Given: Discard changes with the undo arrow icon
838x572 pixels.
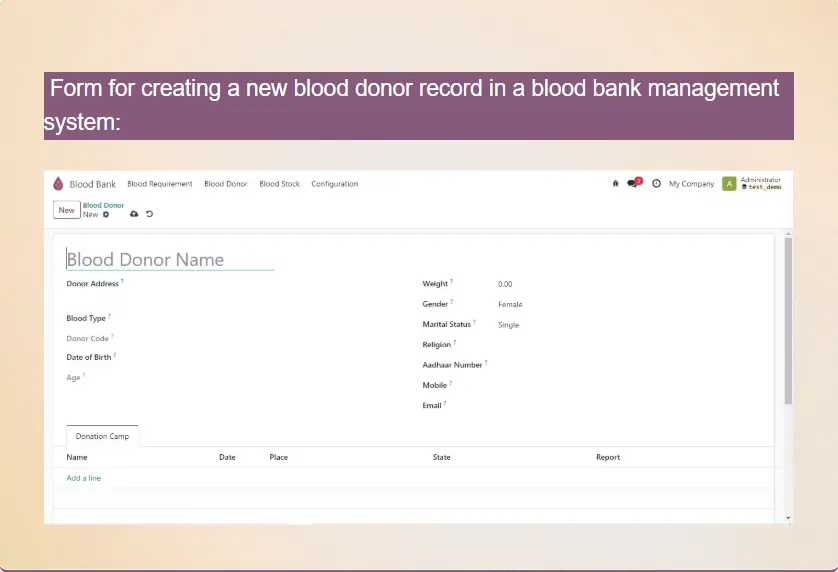Looking at the screenshot, I should pyautogui.click(x=149, y=214).
